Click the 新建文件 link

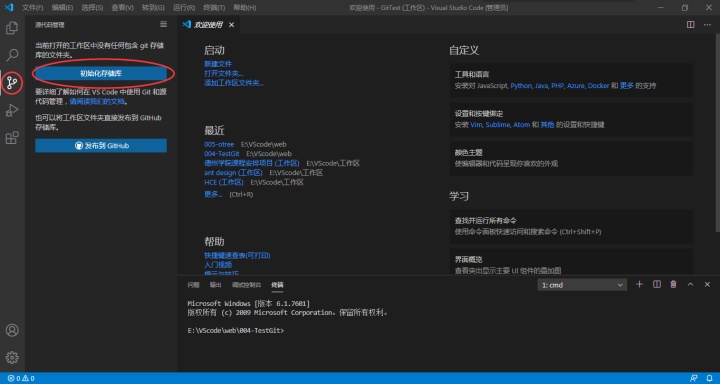(x=218, y=64)
